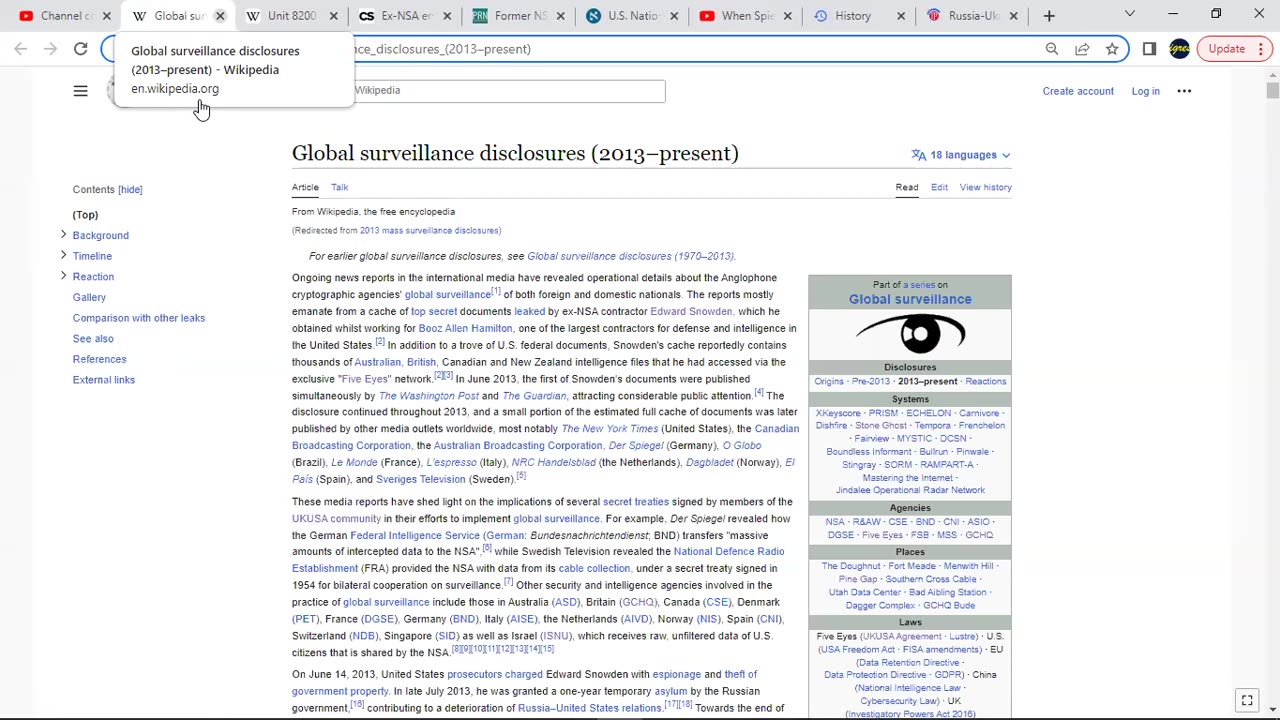Open the USA Freedom Act link

[x=857, y=649]
